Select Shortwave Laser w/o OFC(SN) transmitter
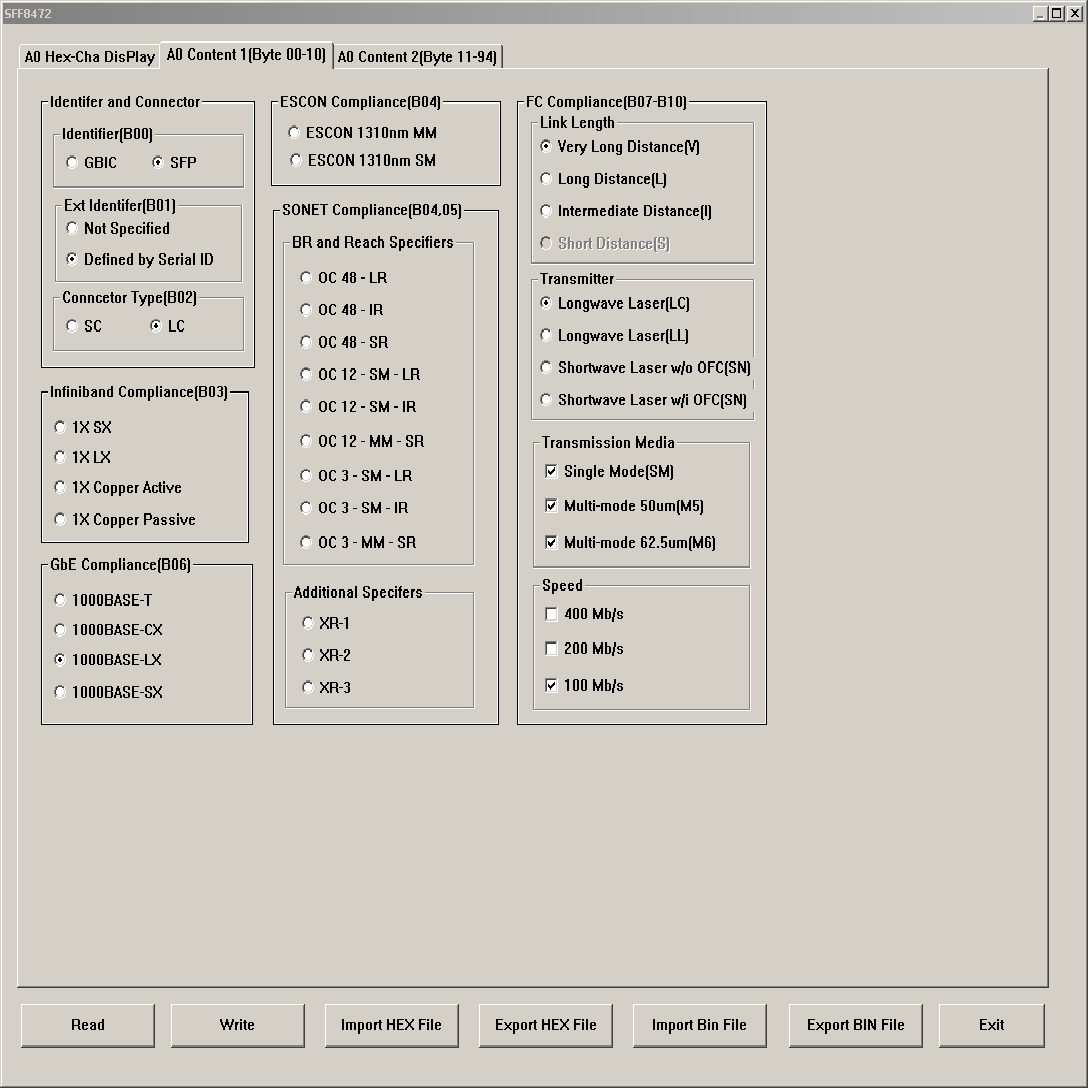The image size is (1088, 1088). click(545, 367)
